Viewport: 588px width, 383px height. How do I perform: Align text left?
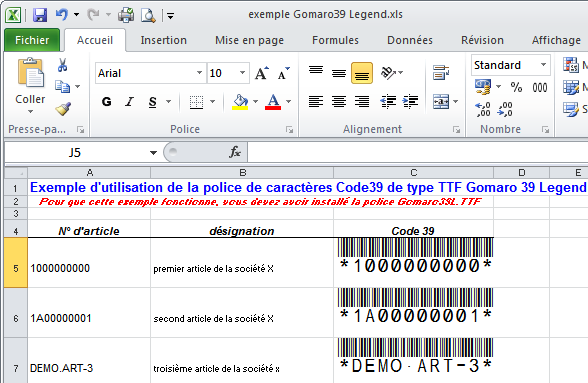click(x=316, y=101)
